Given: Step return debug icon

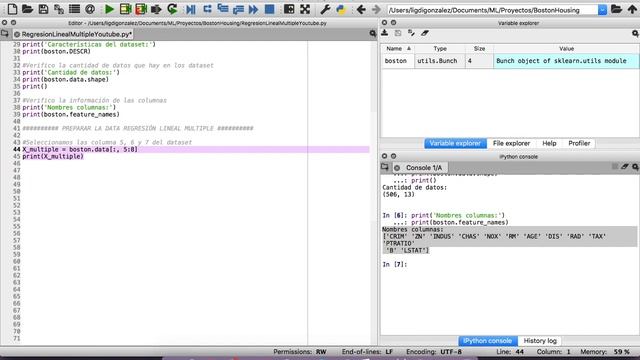Looking at the screenshot, I should click(x=238, y=9).
